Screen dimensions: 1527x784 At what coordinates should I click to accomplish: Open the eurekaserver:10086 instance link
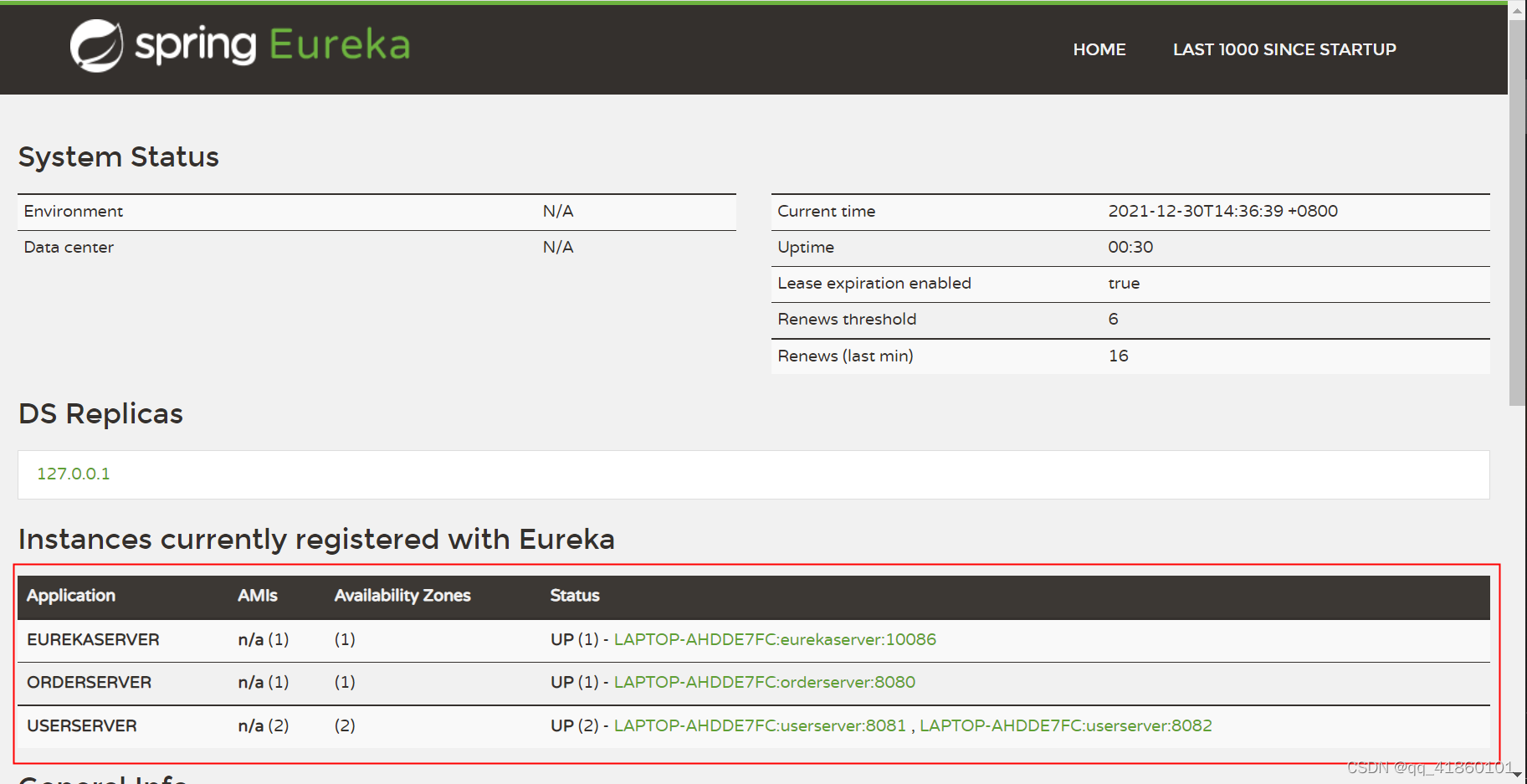(775, 639)
